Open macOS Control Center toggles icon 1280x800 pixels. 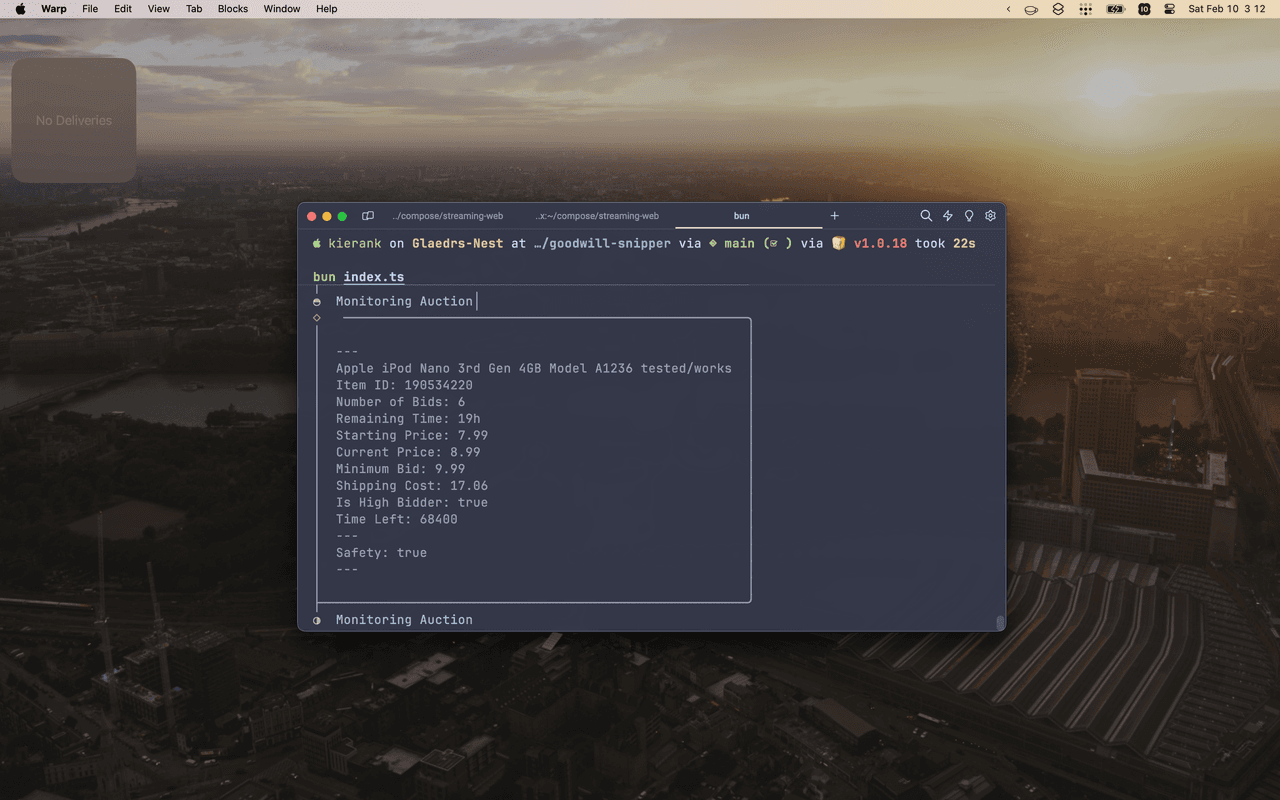pos(1170,9)
